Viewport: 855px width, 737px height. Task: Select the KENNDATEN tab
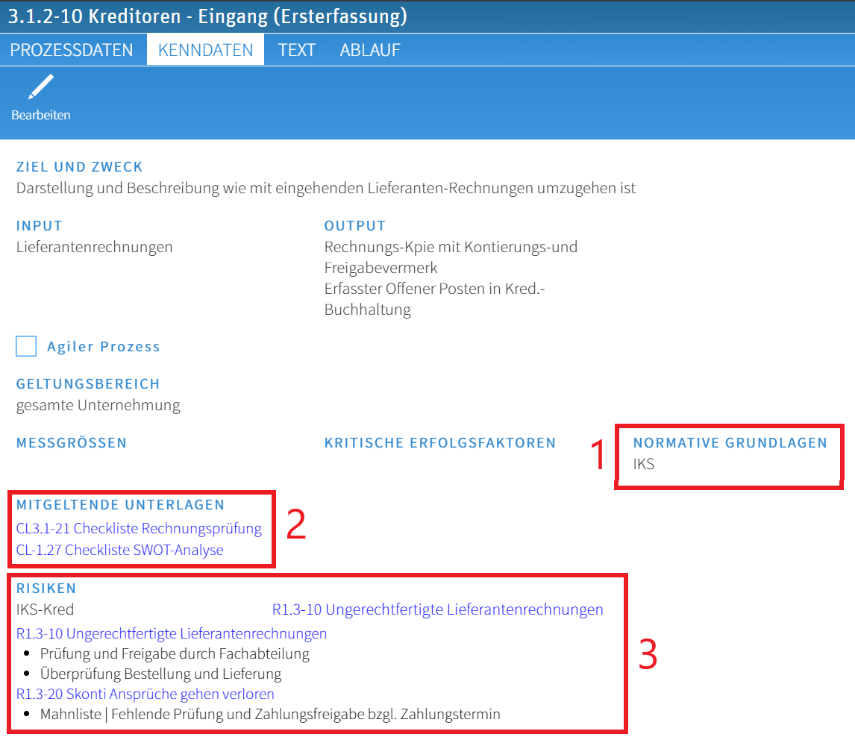[x=205, y=50]
